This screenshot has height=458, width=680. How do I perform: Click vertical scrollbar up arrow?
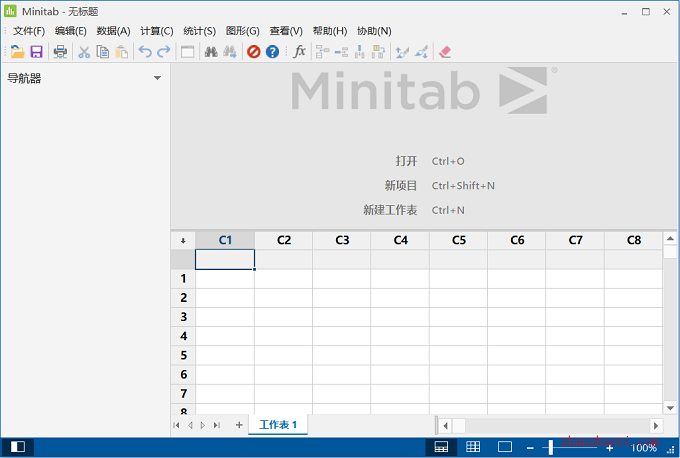670,239
